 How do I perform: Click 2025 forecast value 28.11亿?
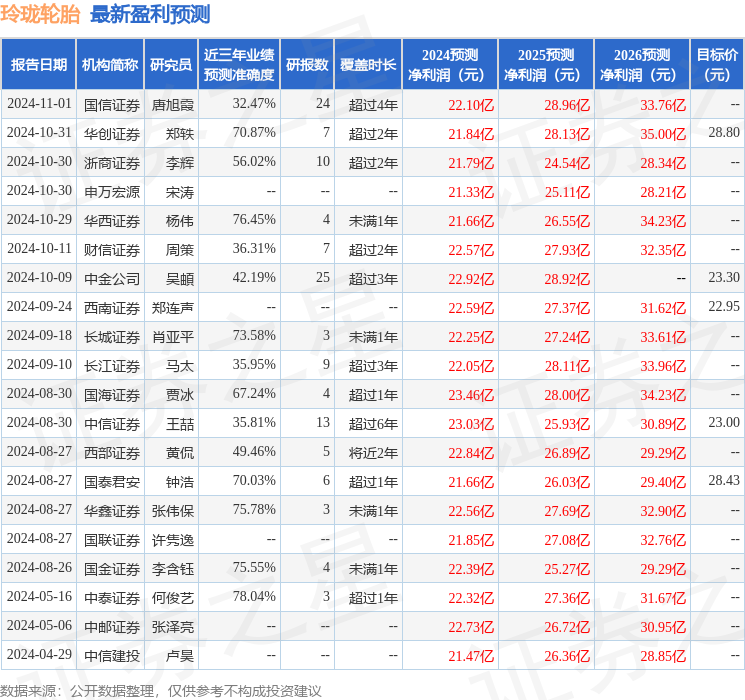pyautogui.click(x=567, y=366)
